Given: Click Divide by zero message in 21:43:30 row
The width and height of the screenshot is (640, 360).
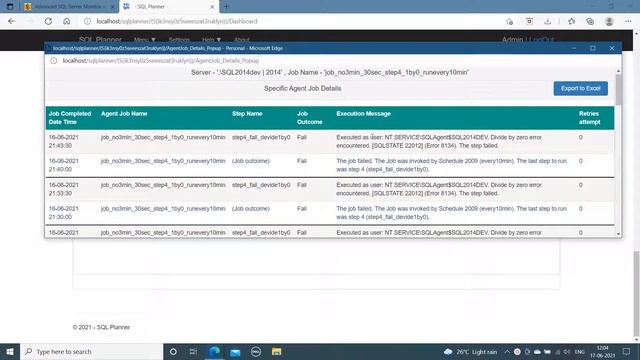Looking at the screenshot, I should (x=439, y=141).
